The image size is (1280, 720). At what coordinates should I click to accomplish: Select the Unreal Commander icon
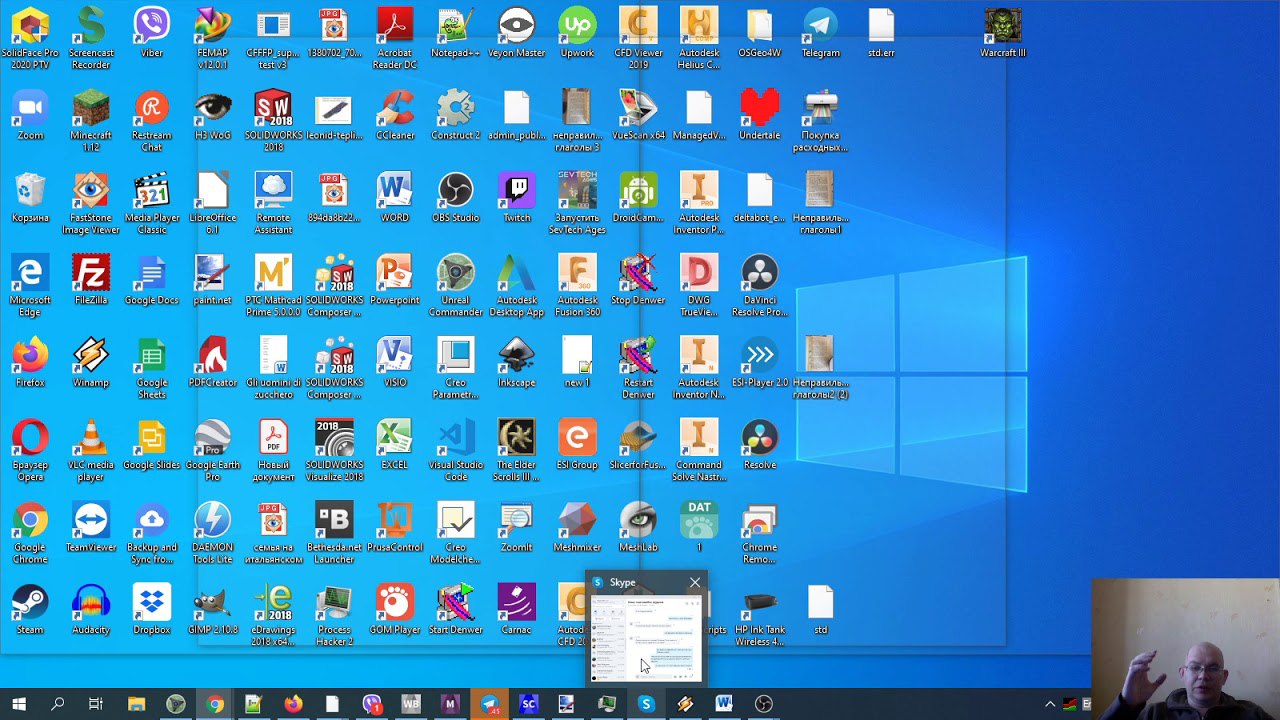[455, 286]
